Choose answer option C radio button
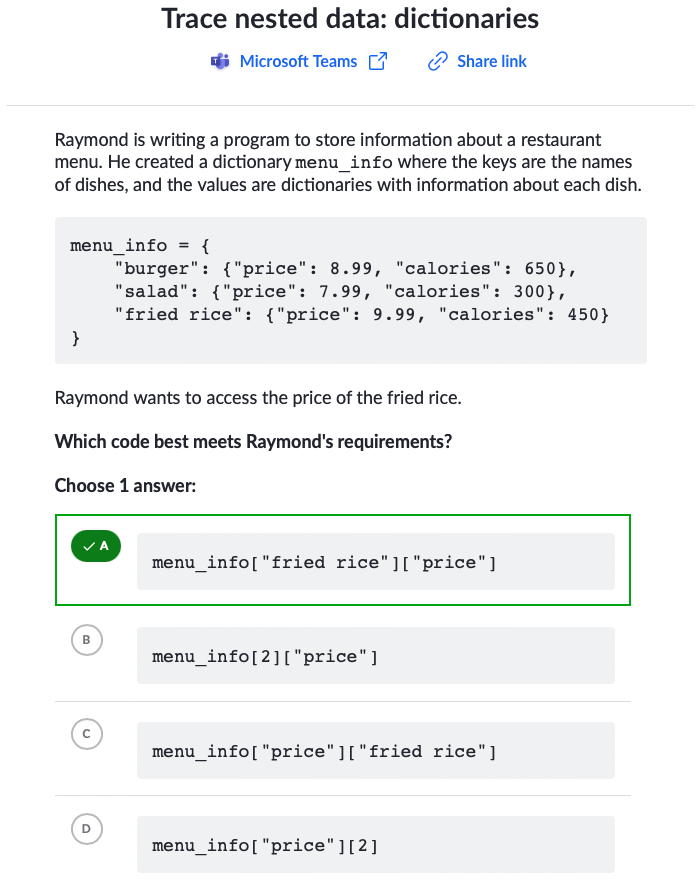Image resolution: width=700 pixels, height=883 pixels. coord(87,734)
